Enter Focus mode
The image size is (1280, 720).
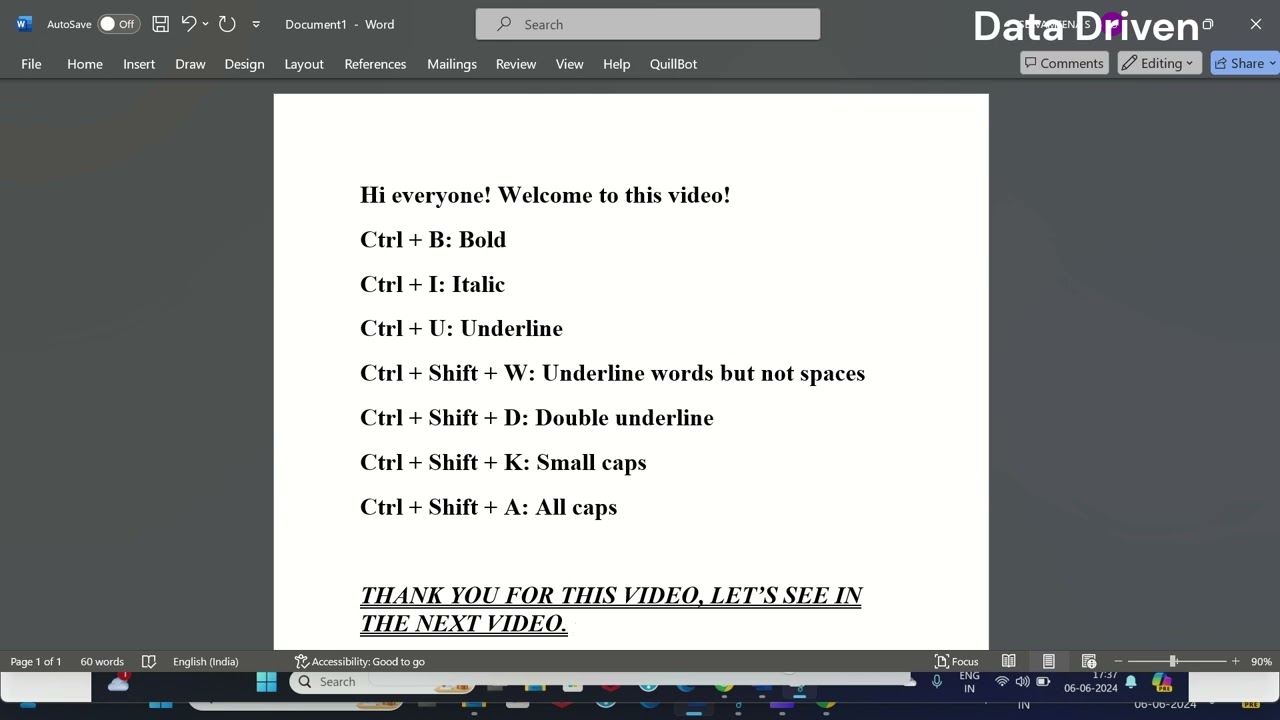pyautogui.click(x=956, y=661)
